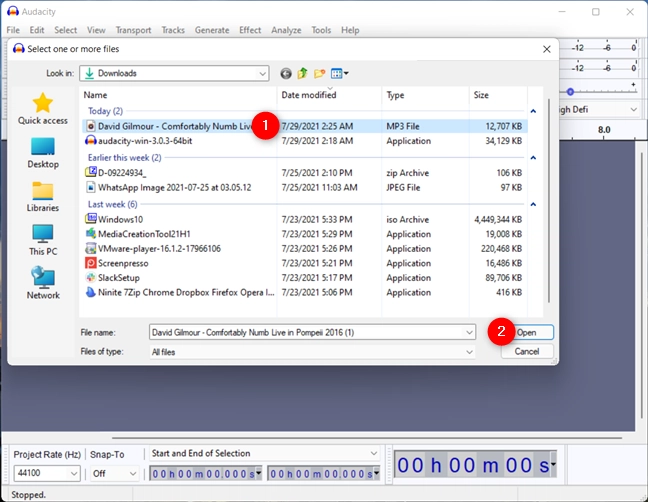The width and height of the screenshot is (648, 502).
Task: Collapse the Today (2) group
Action: 533,111
